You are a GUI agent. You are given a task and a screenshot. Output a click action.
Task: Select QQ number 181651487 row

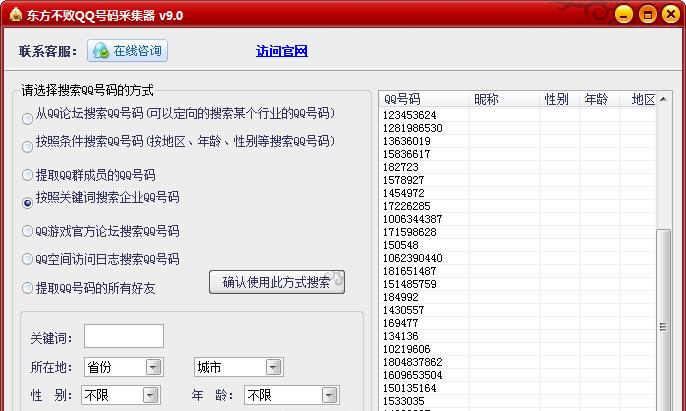click(518, 271)
